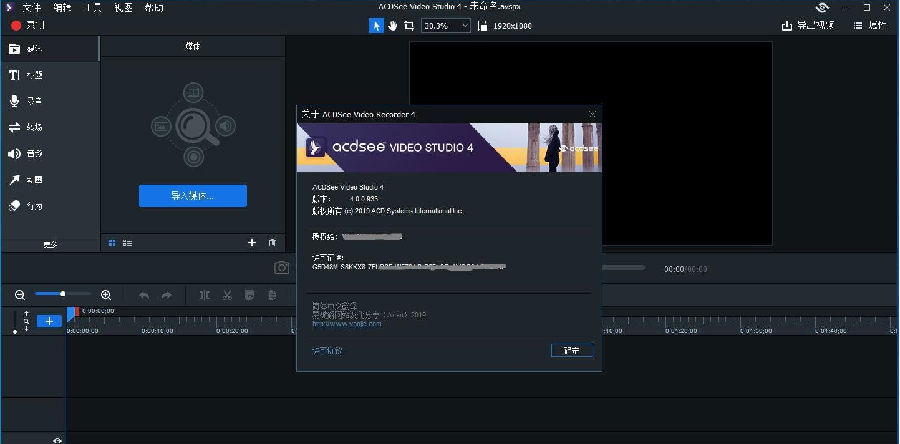Viewport: 900px width, 444px height.
Task: Start recording with the red record button
Action: pos(16,25)
